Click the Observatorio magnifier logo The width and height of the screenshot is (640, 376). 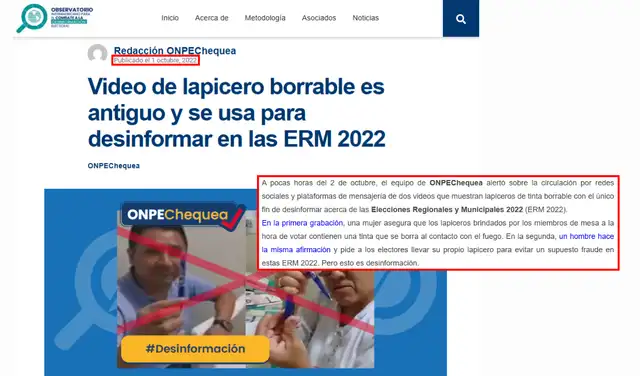tap(32, 18)
